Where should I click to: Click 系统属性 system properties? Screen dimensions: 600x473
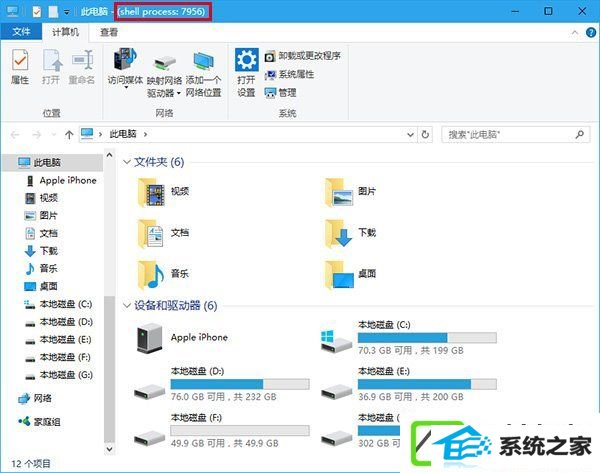click(x=290, y=74)
